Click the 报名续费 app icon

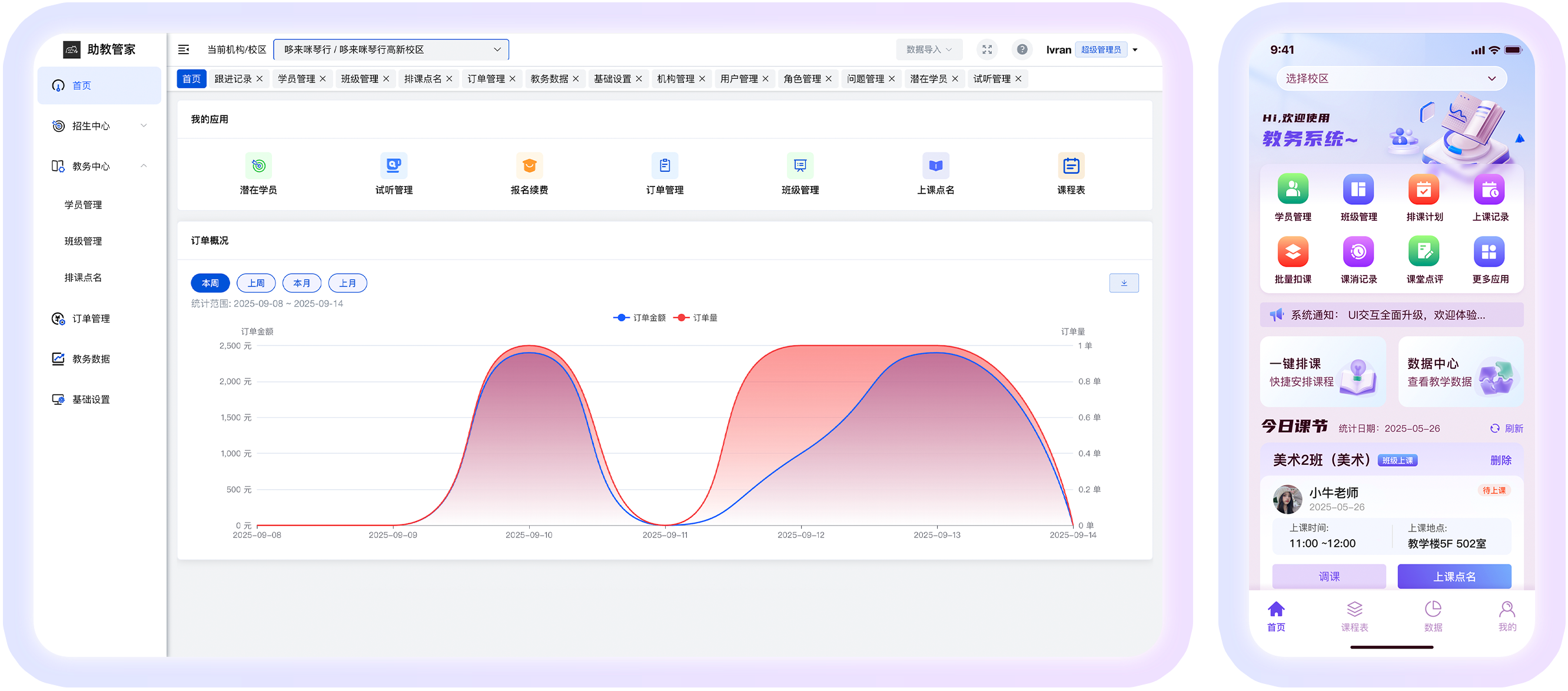pos(529,165)
